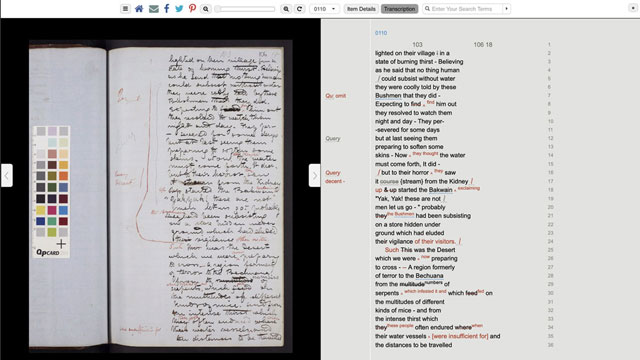The height and width of the screenshot is (360, 640).
Task: Go to the next page arrow
Action: pyautogui.click(x=314, y=175)
